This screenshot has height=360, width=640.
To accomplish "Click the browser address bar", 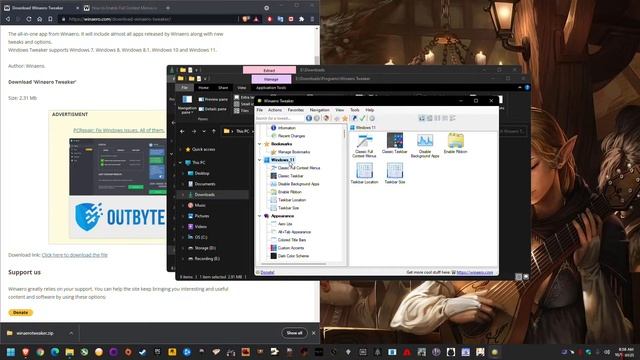I will pyautogui.click(x=147, y=19).
